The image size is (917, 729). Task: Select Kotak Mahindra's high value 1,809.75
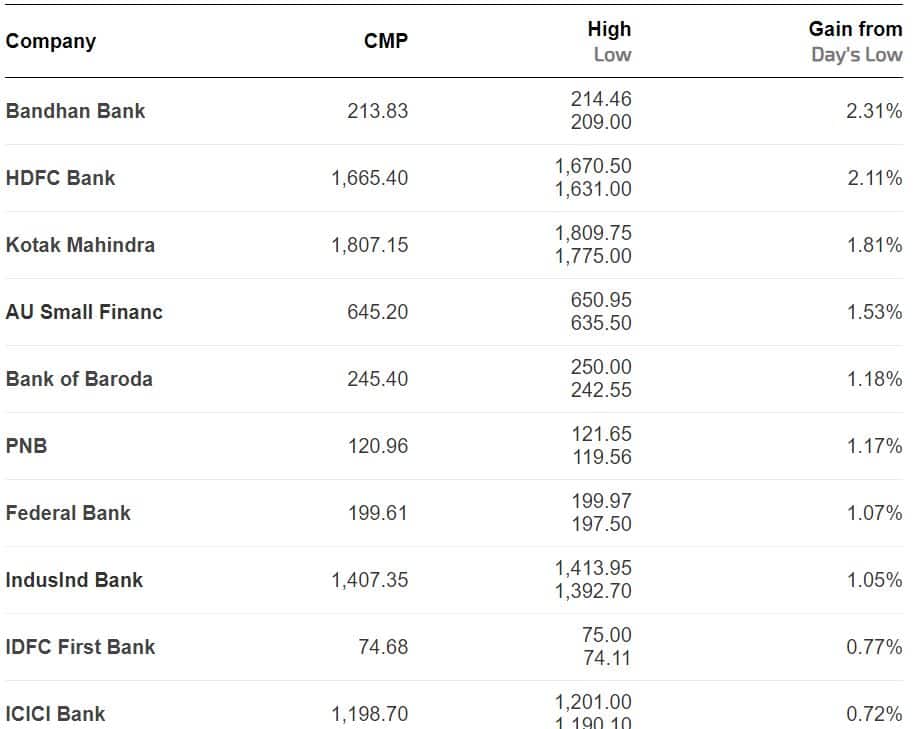(x=593, y=233)
